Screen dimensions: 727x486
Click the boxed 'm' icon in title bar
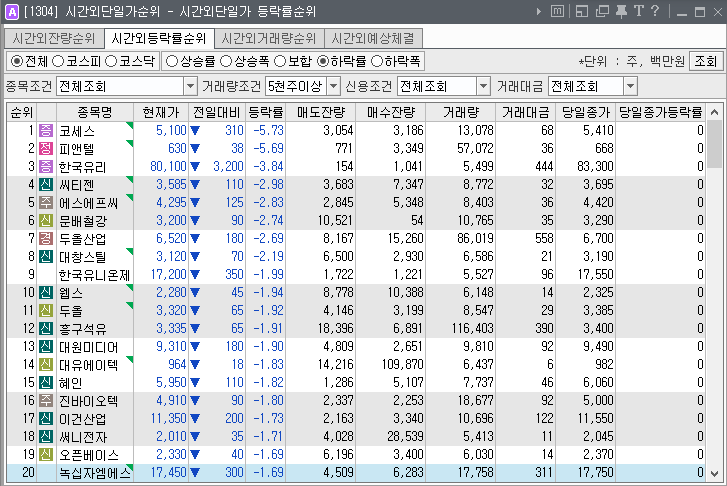(x=557, y=11)
